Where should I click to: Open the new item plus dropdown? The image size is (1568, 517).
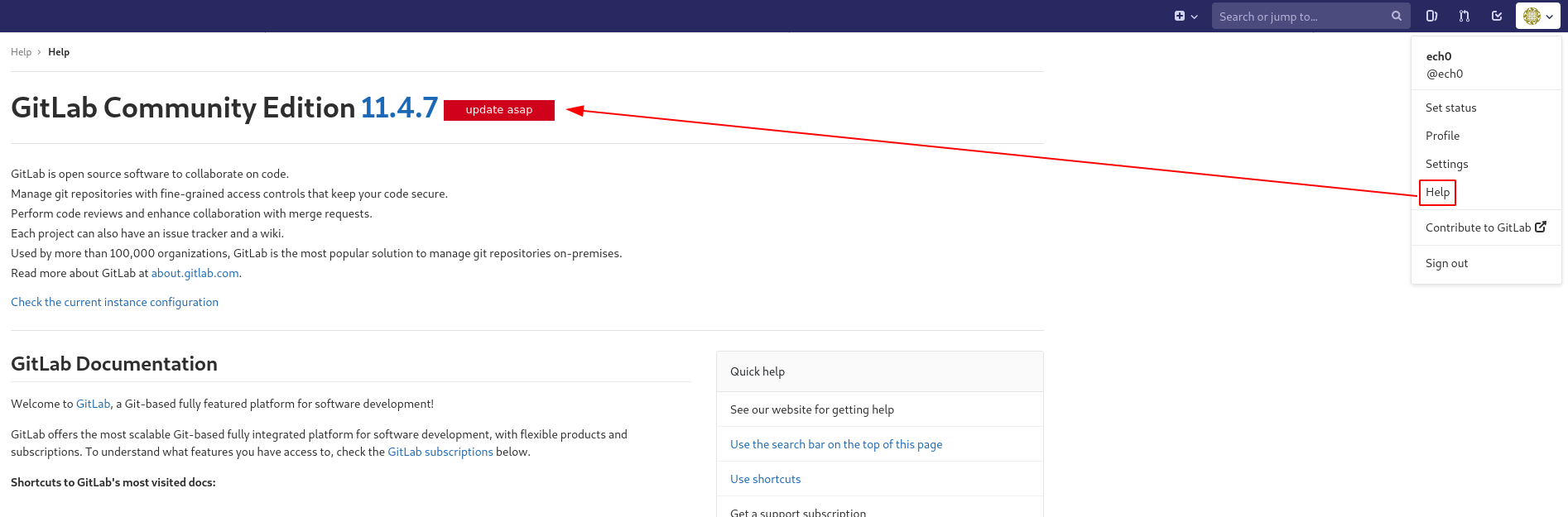(x=1186, y=16)
